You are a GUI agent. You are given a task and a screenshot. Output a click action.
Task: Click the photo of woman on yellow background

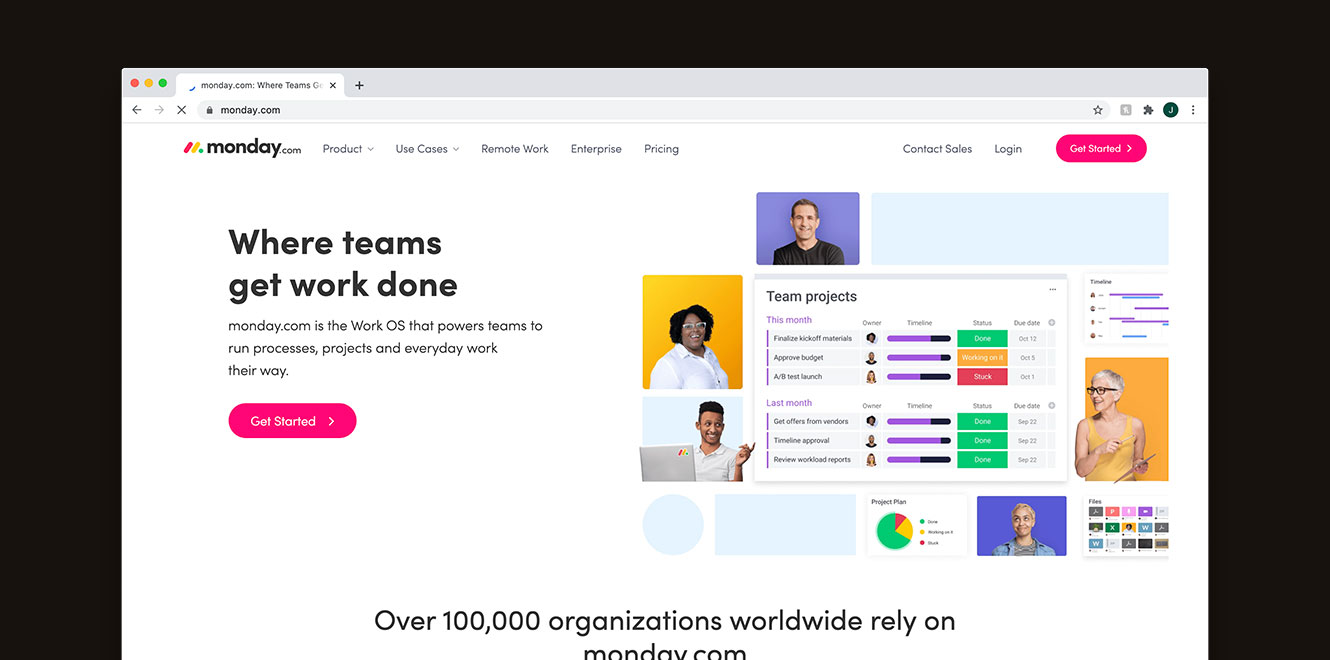click(x=692, y=332)
